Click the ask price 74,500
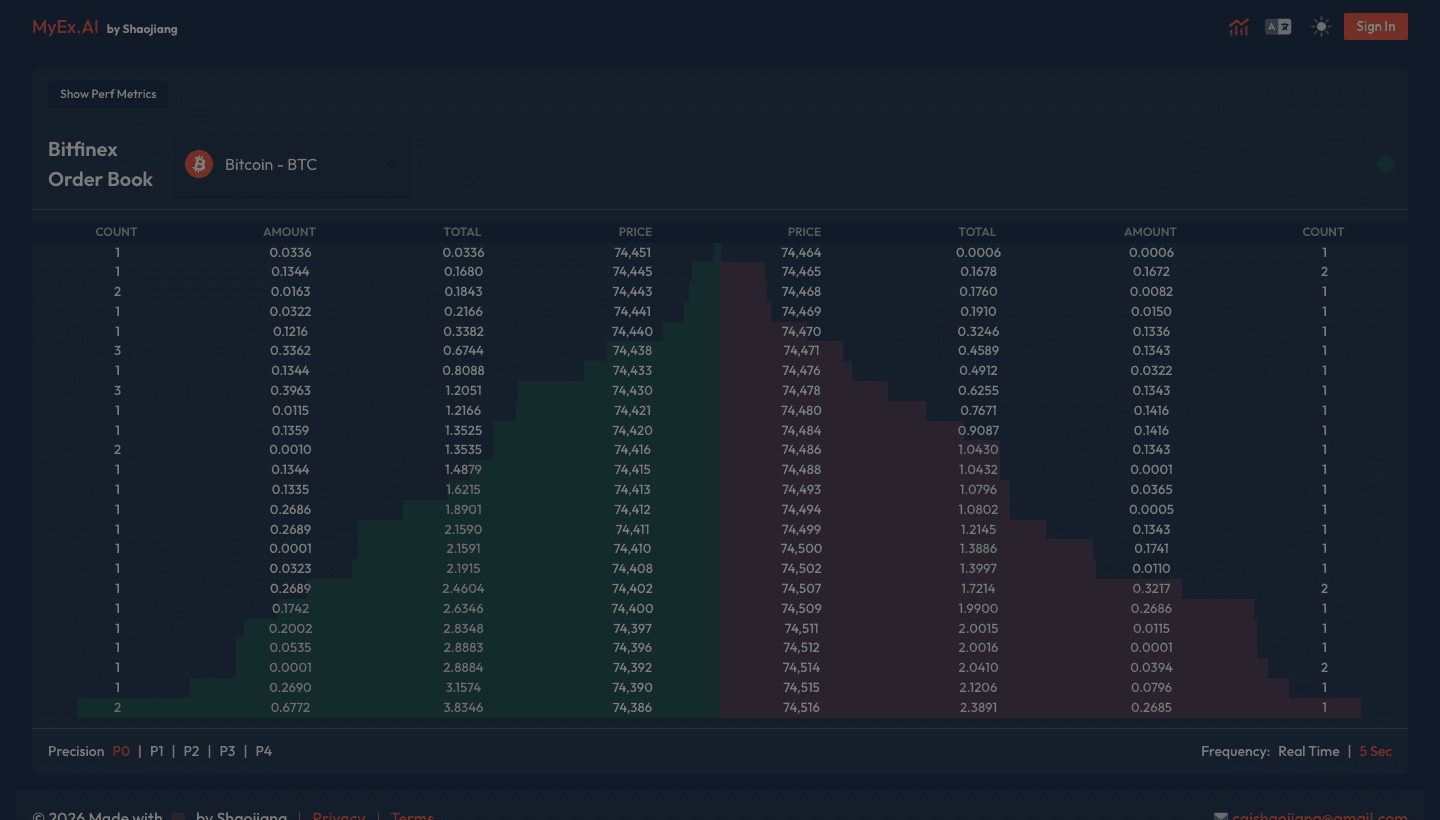1440x820 pixels. [x=802, y=549]
